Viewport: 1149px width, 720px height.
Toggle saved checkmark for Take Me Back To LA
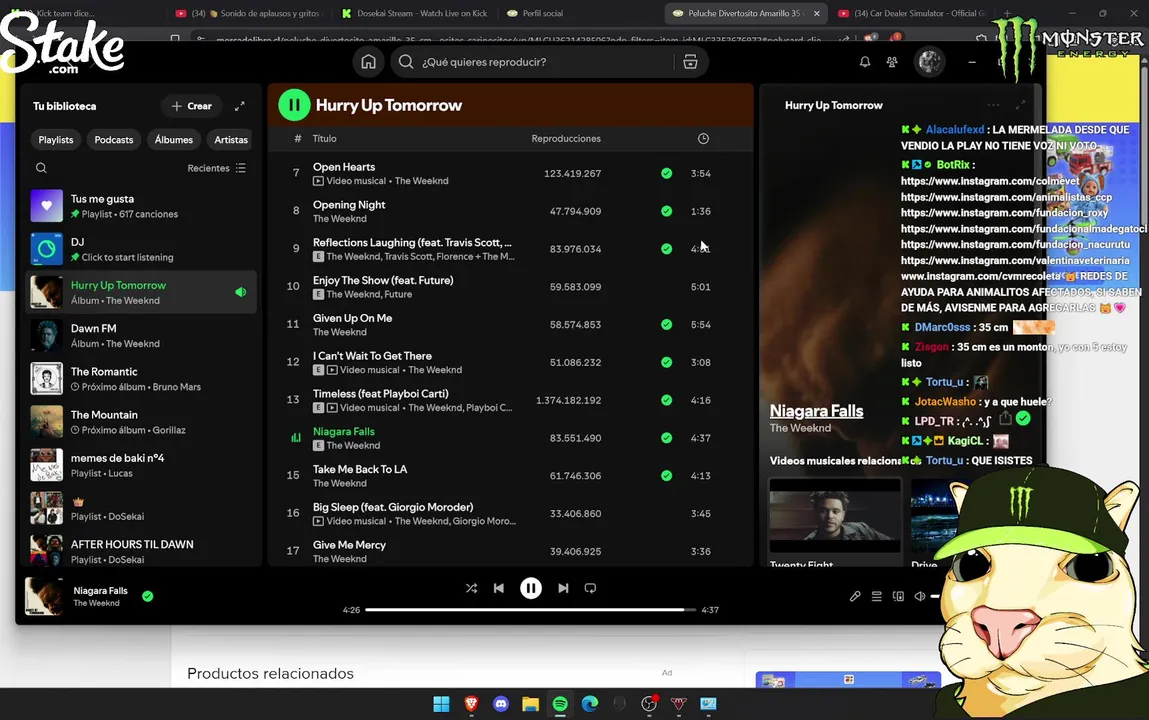coord(666,475)
